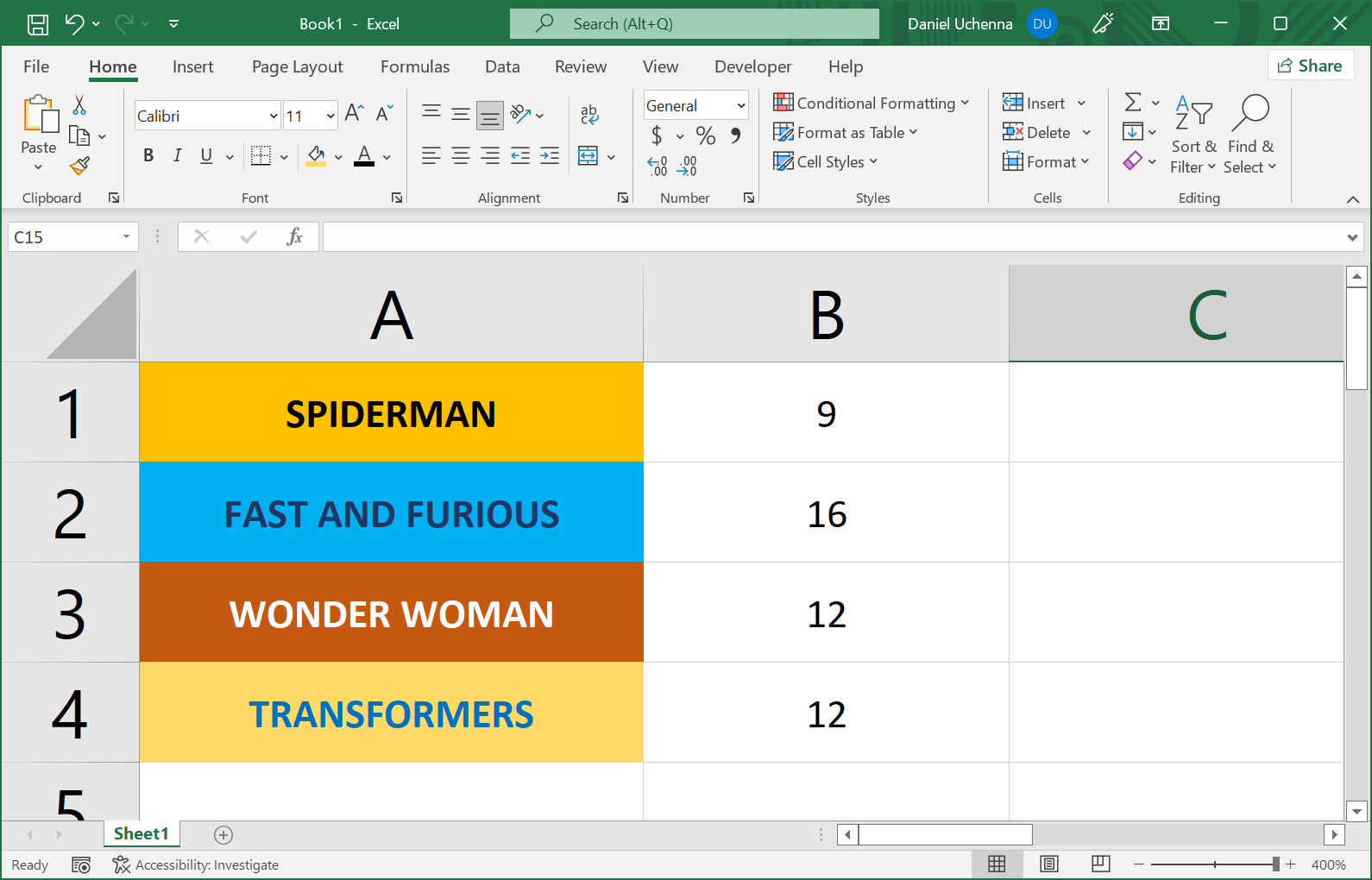
Task: Switch to the Formulas tab
Action: [x=415, y=67]
